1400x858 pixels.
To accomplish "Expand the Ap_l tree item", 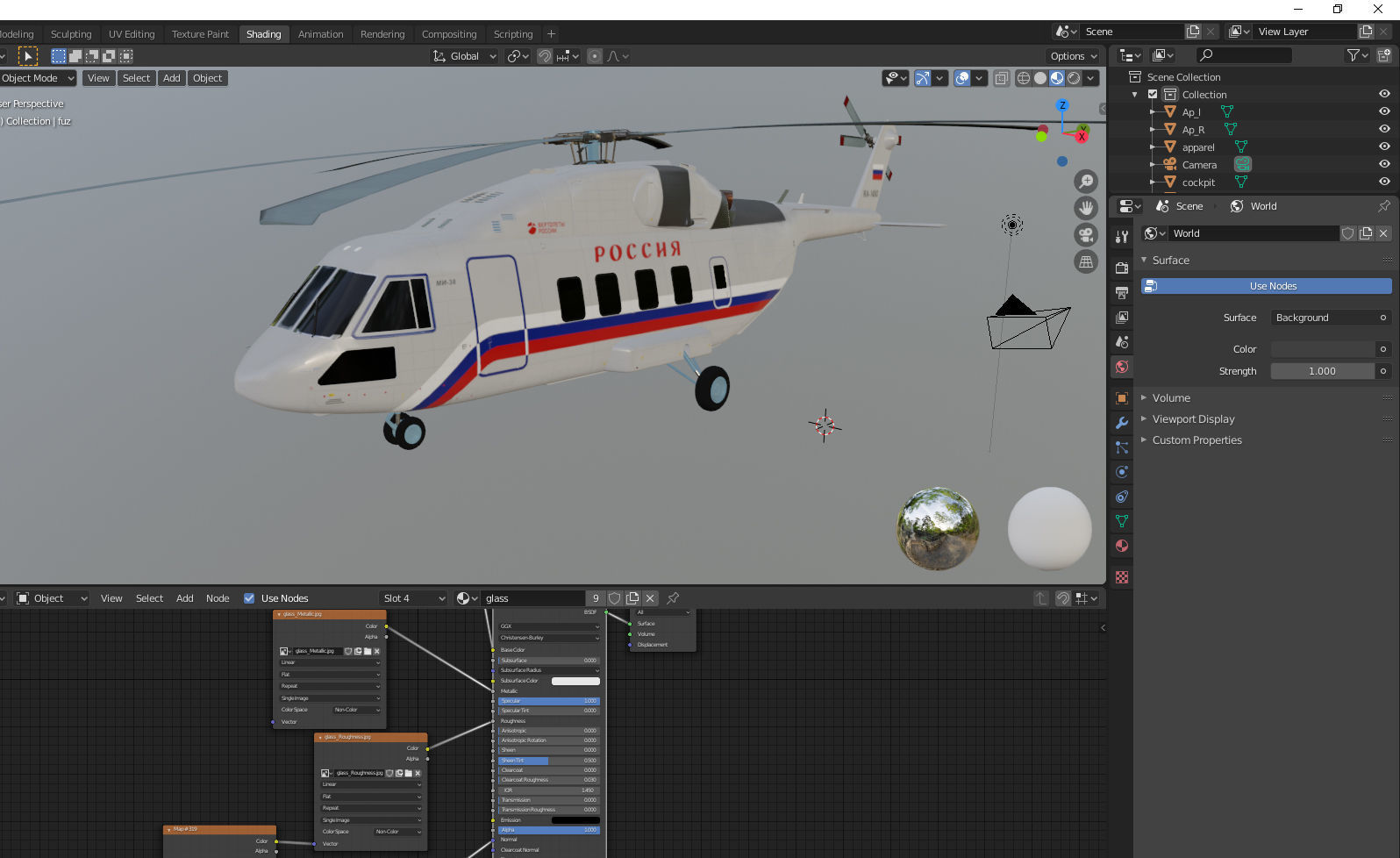I will coord(1153,112).
